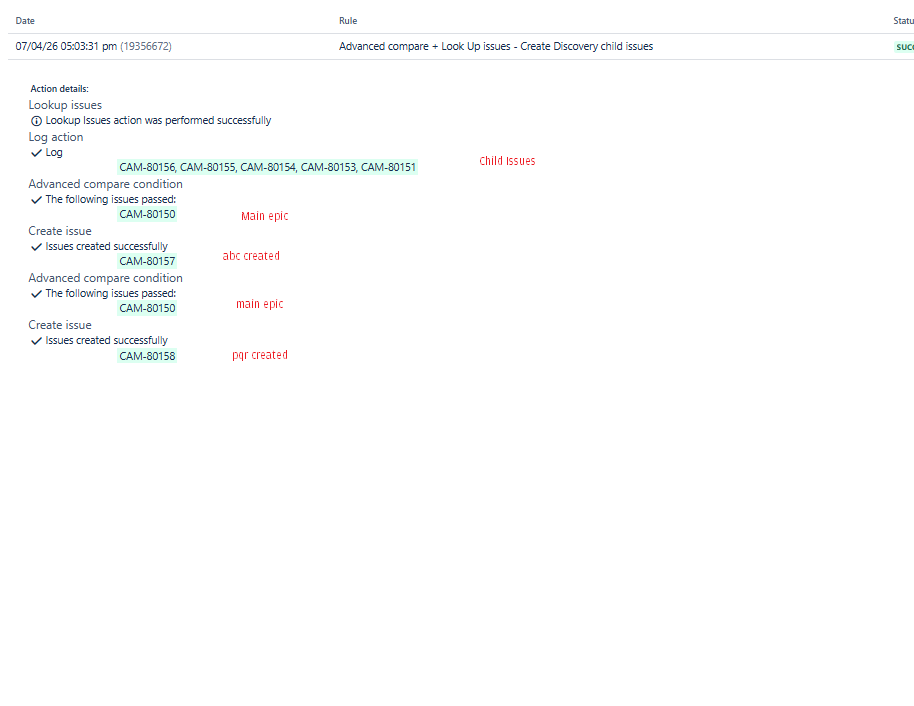This screenshot has height=706, width=914.
Task: Open the 'Create Discovery child issues' rule link
Action: [x=580, y=46]
